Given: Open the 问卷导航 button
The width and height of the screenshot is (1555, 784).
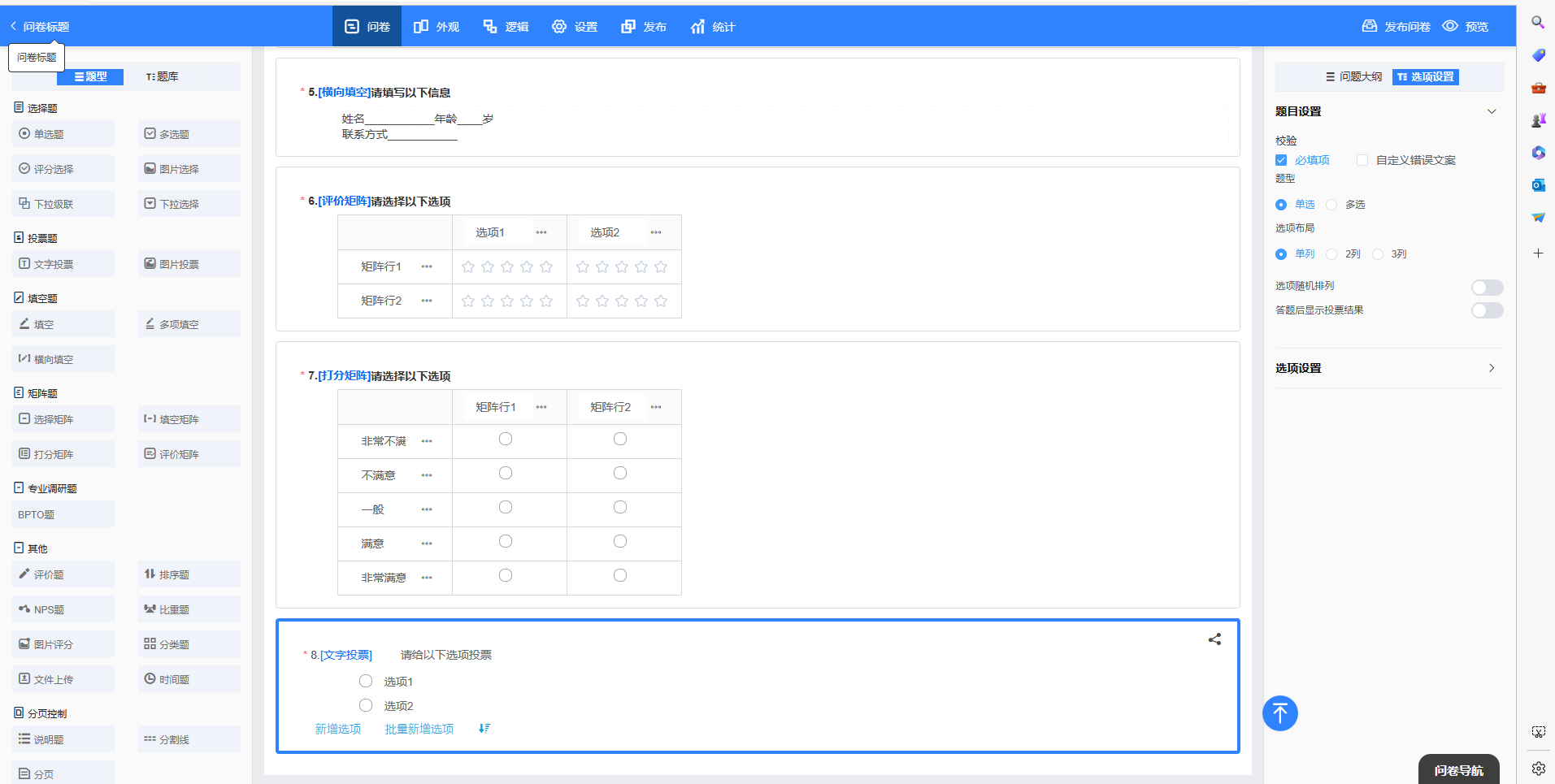Looking at the screenshot, I should coord(1458,769).
